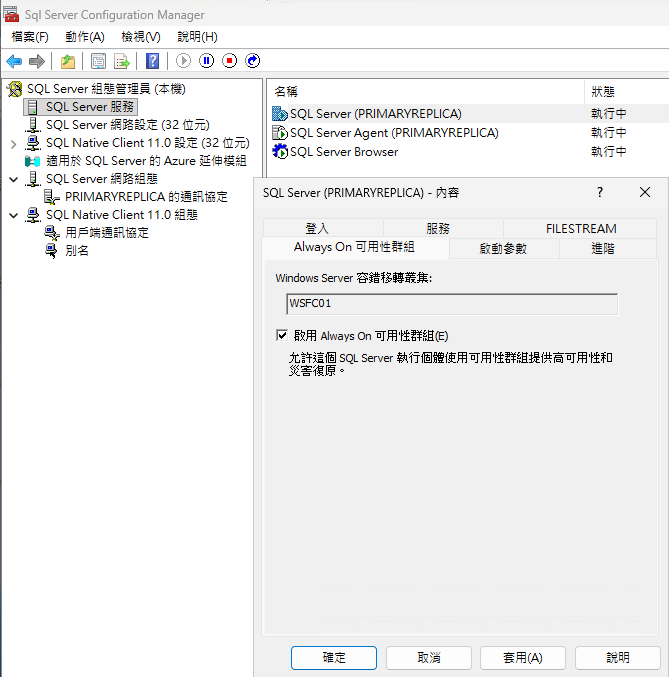Collapse the SQL Server 網路組態 node

pyautogui.click(x=14, y=179)
